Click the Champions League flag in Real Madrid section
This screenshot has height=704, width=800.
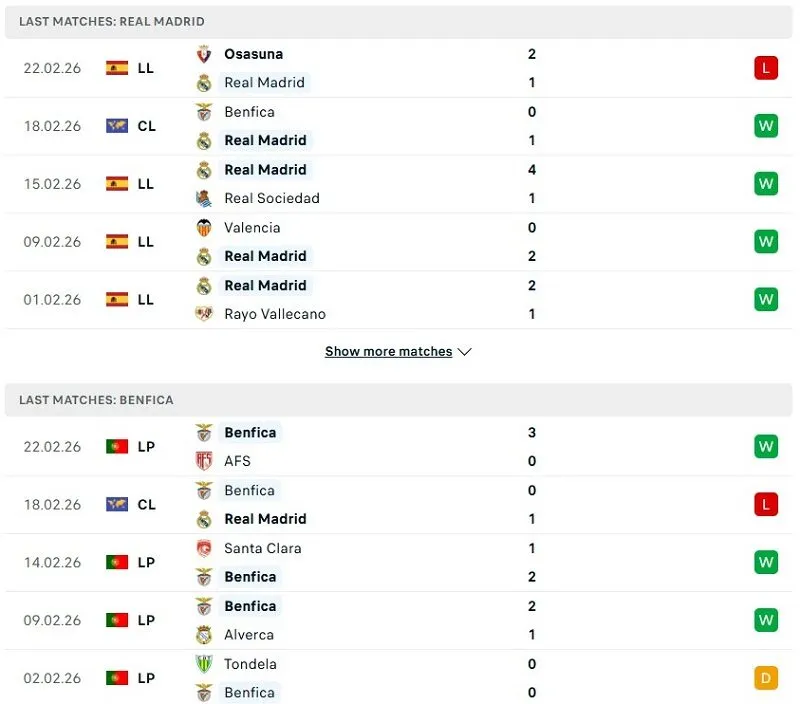(x=117, y=126)
